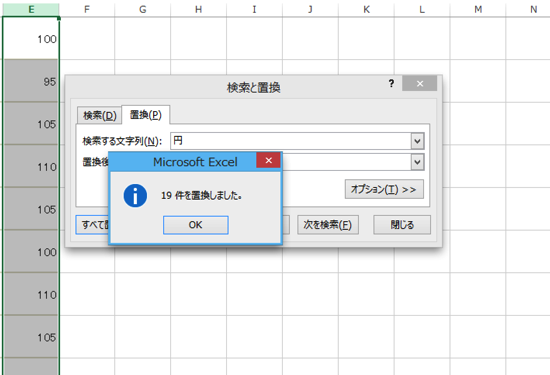Screen dimensions: 550x375
Task: Close the 検索と置換 dialog with X
Action: tap(420, 83)
